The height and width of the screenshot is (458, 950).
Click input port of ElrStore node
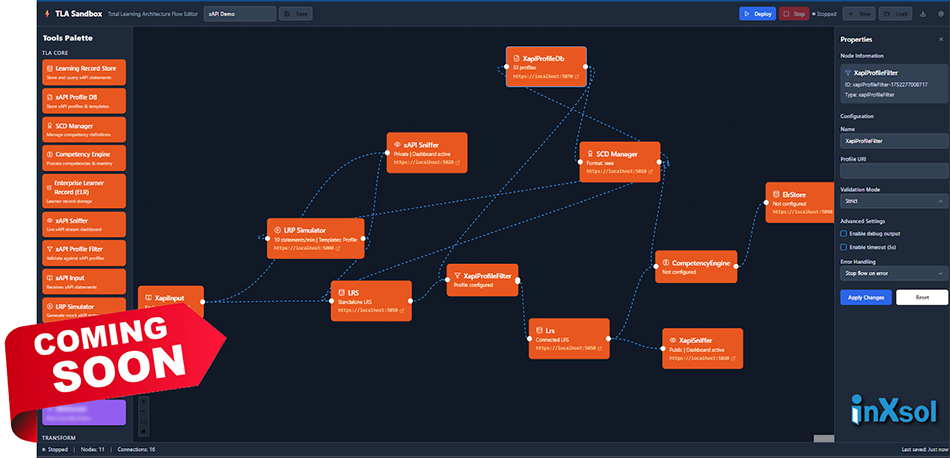(x=766, y=202)
